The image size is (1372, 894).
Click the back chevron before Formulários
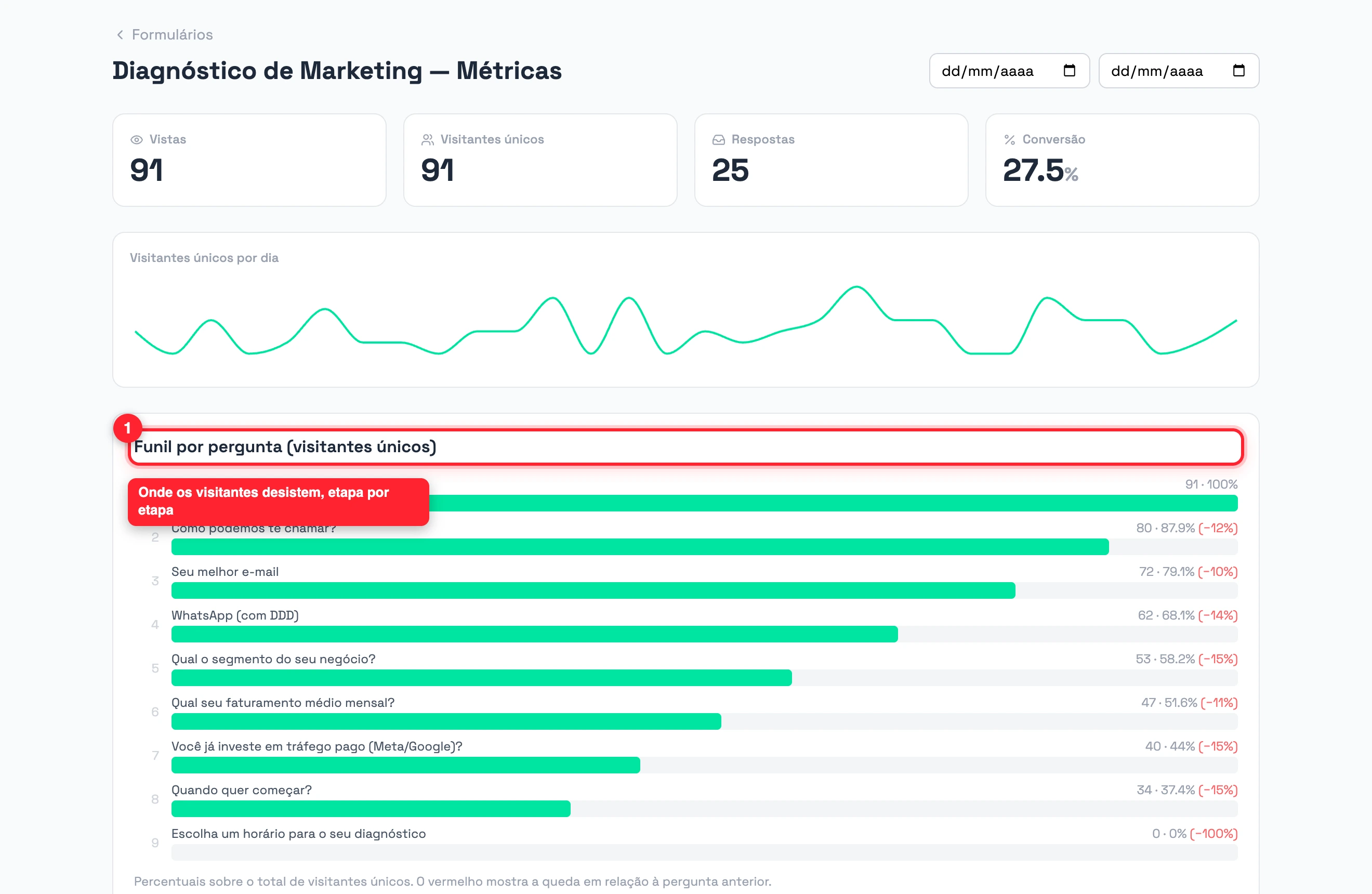[120, 35]
